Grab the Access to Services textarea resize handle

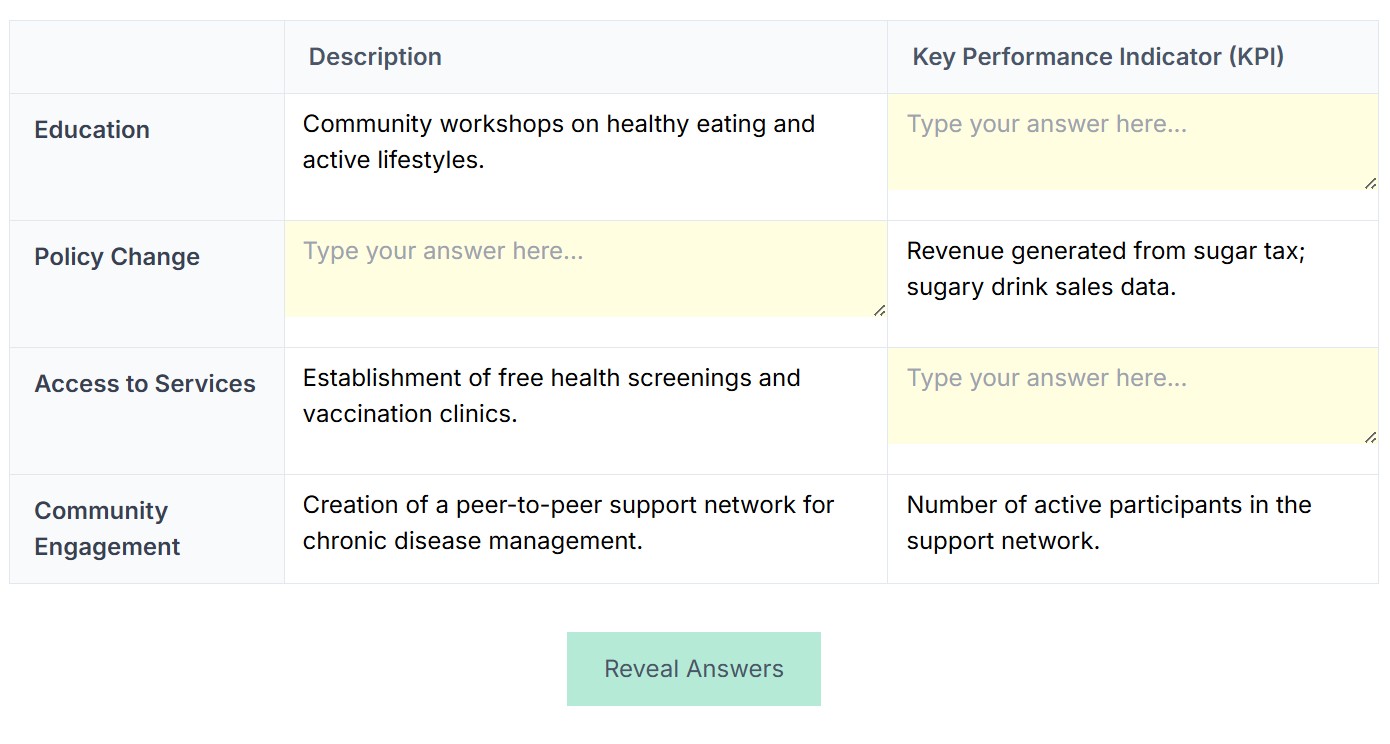1370,437
